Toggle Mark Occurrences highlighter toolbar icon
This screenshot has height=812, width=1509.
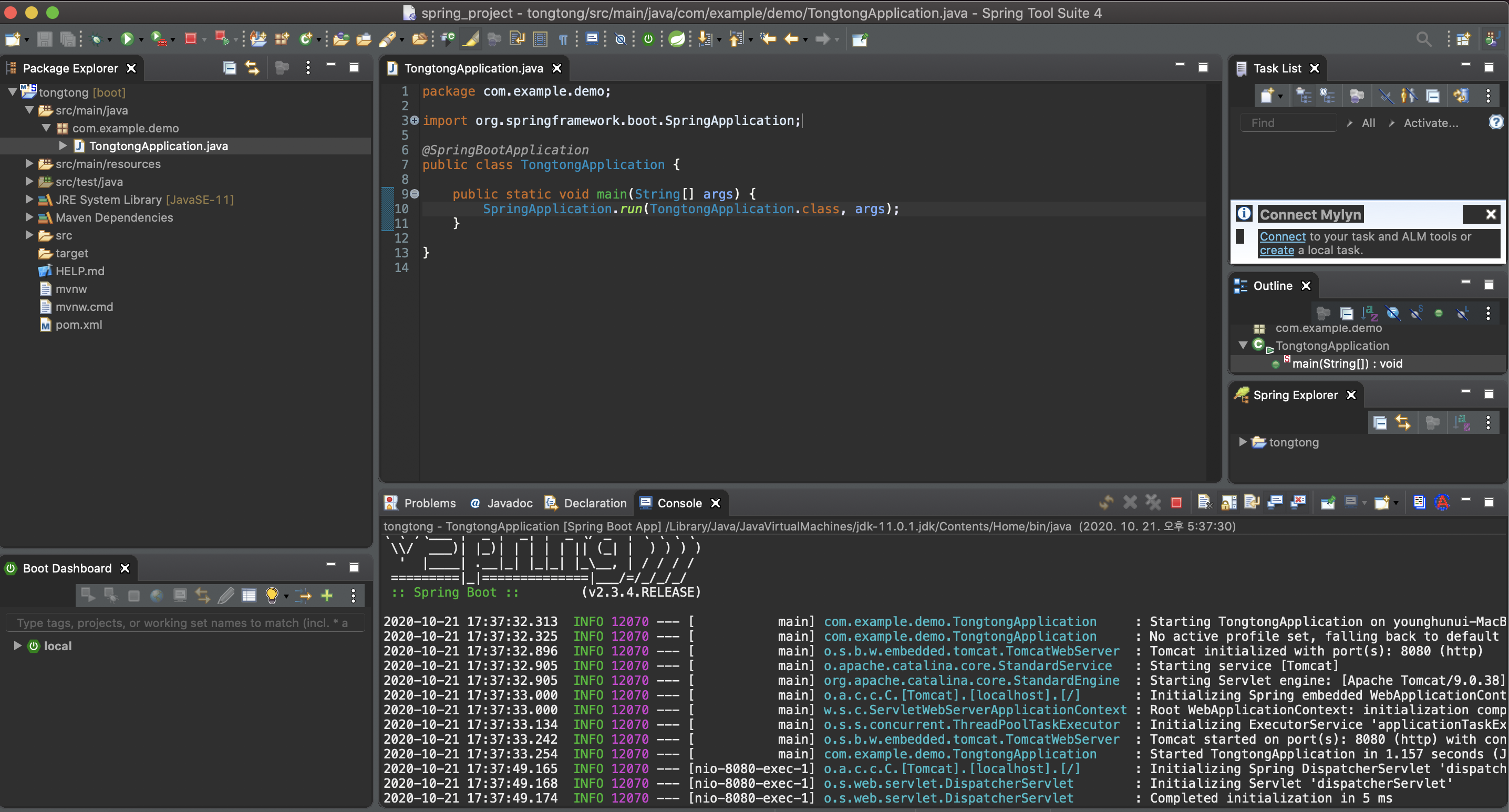click(x=470, y=39)
